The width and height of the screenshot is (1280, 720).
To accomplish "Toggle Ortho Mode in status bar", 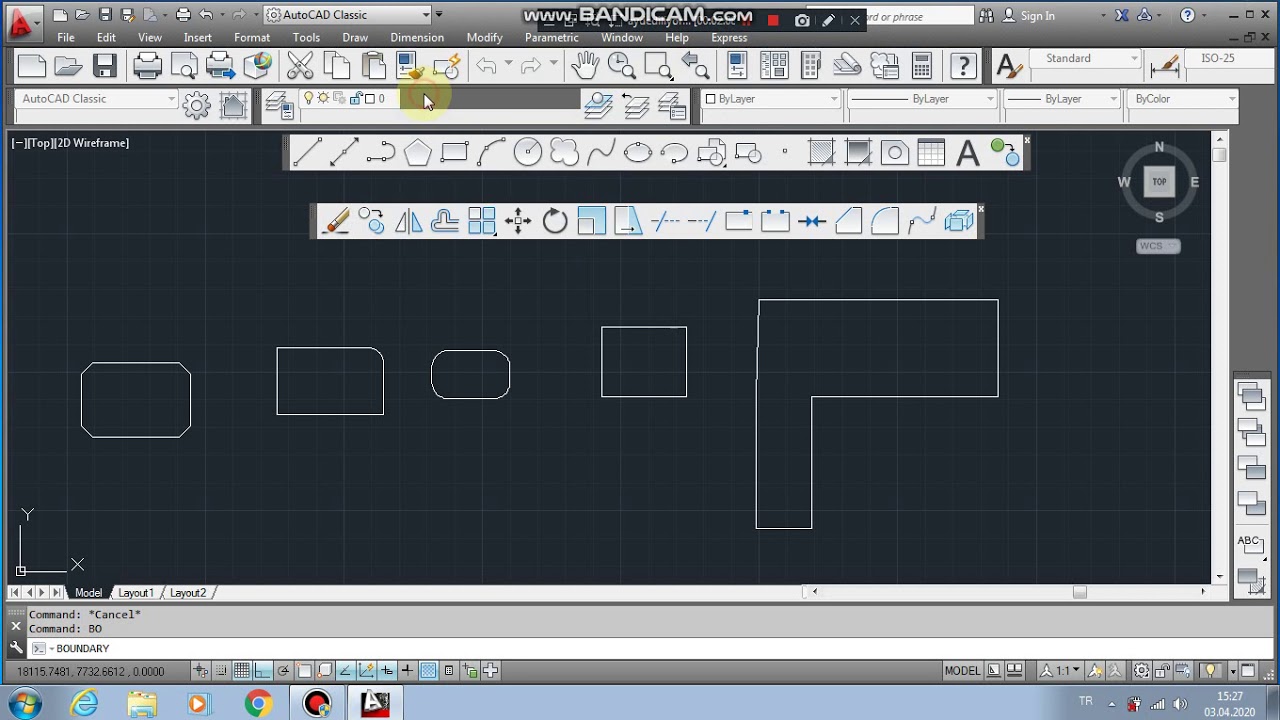I will pyautogui.click(x=263, y=671).
